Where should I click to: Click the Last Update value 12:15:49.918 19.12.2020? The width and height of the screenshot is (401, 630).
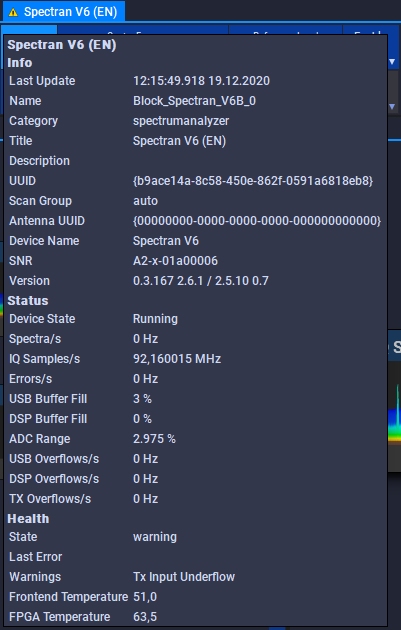[201, 81]
